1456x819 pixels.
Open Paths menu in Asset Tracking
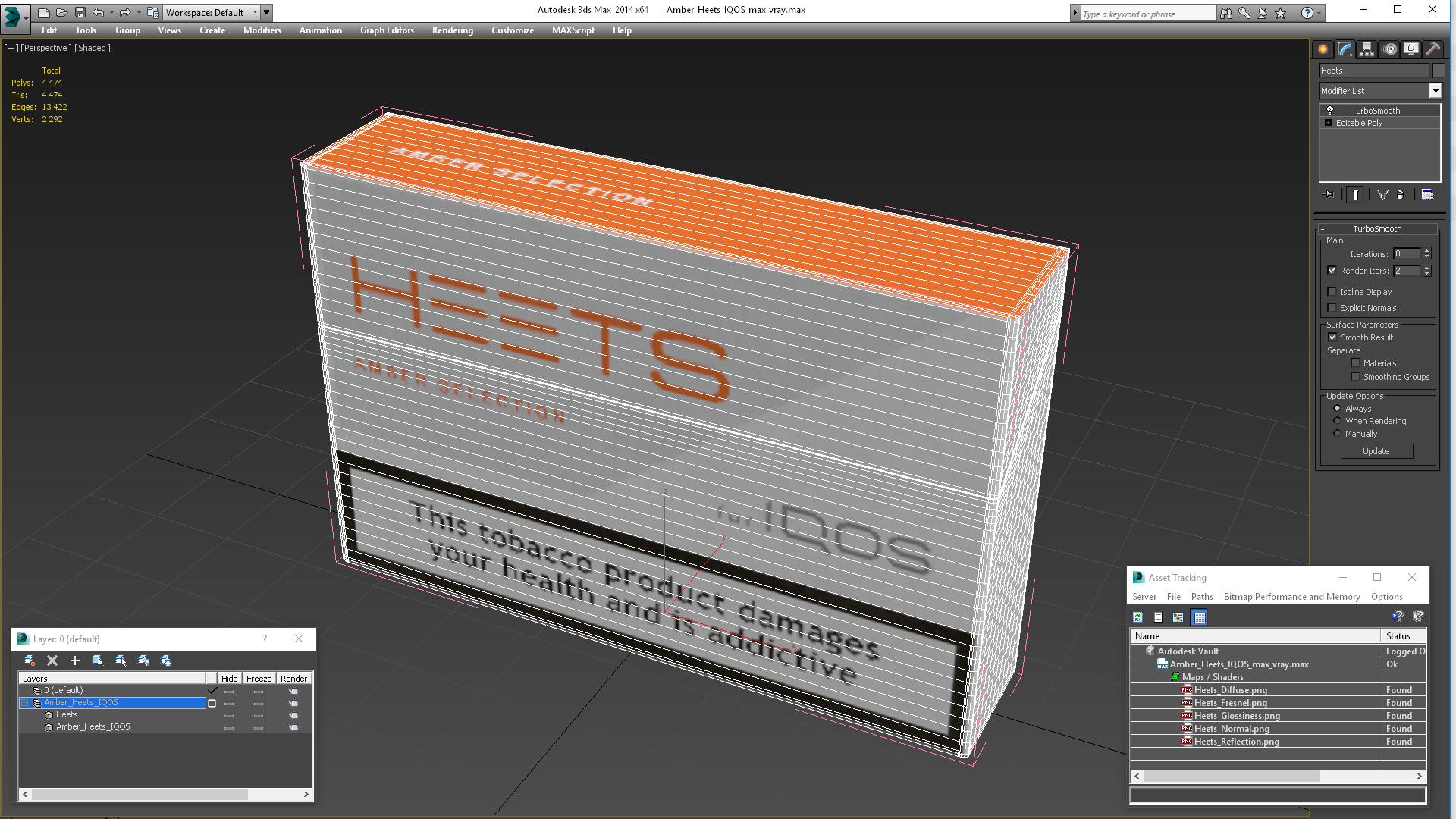tap(1202, 597)
